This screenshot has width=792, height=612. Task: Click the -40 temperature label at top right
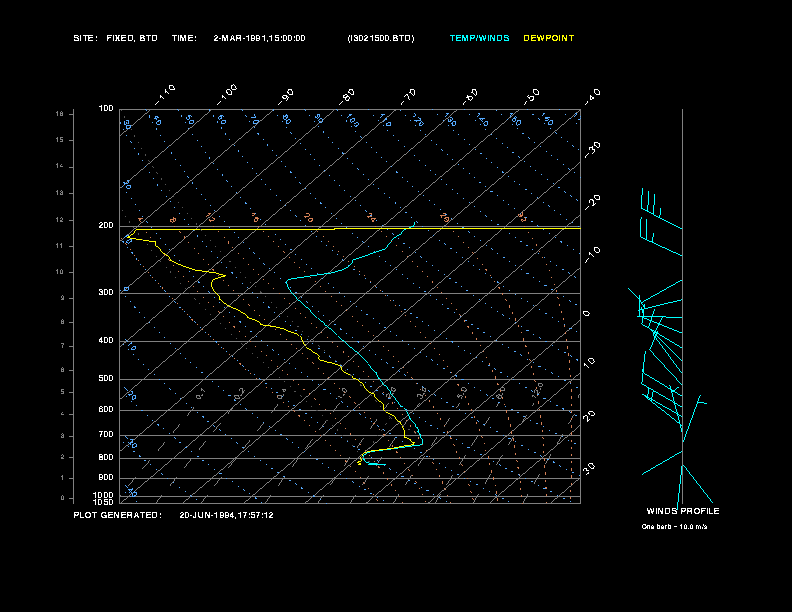tap(592, 95)
